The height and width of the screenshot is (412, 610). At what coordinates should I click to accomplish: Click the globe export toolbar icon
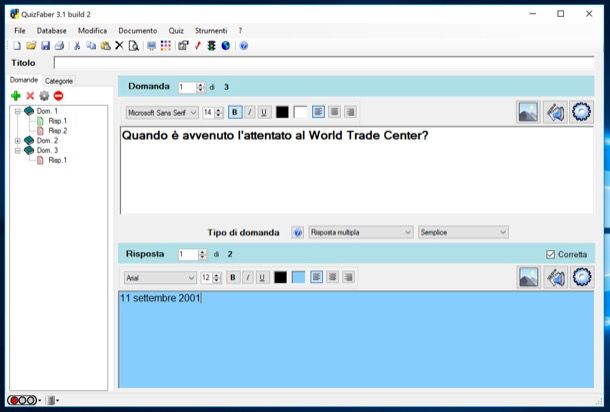tap(226, 46)
